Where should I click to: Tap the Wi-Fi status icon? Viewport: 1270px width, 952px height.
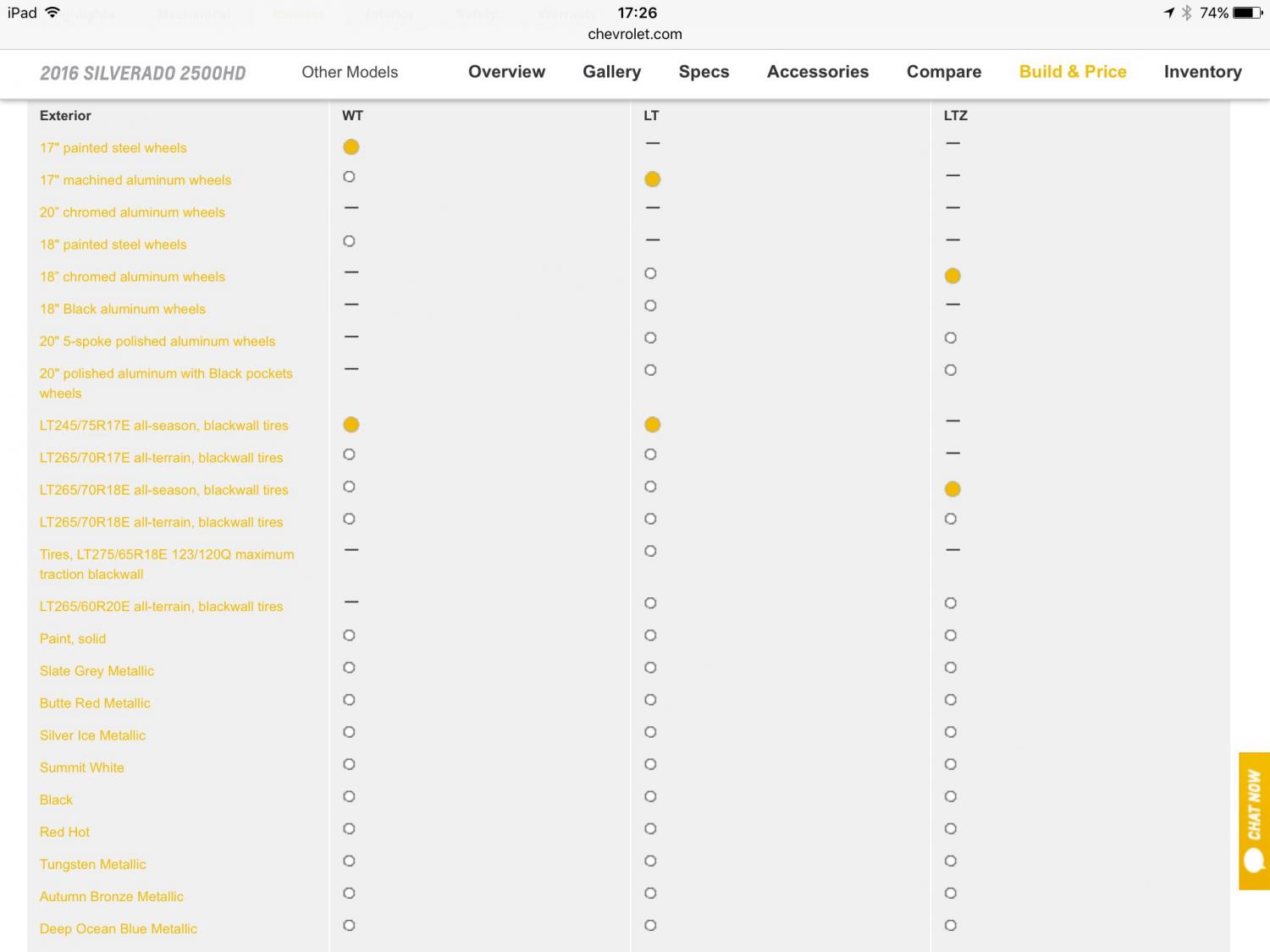click(52, 12)
